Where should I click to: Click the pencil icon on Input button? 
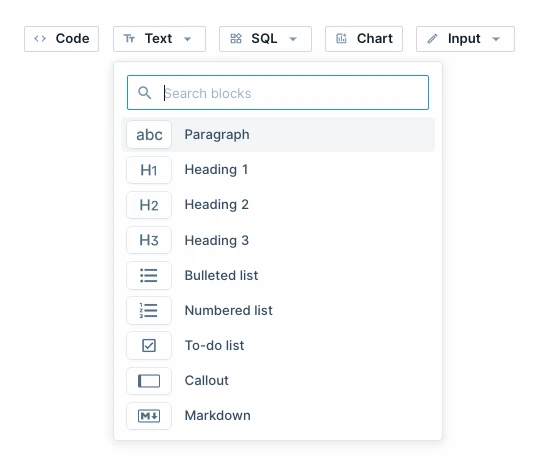pos(432,38)
